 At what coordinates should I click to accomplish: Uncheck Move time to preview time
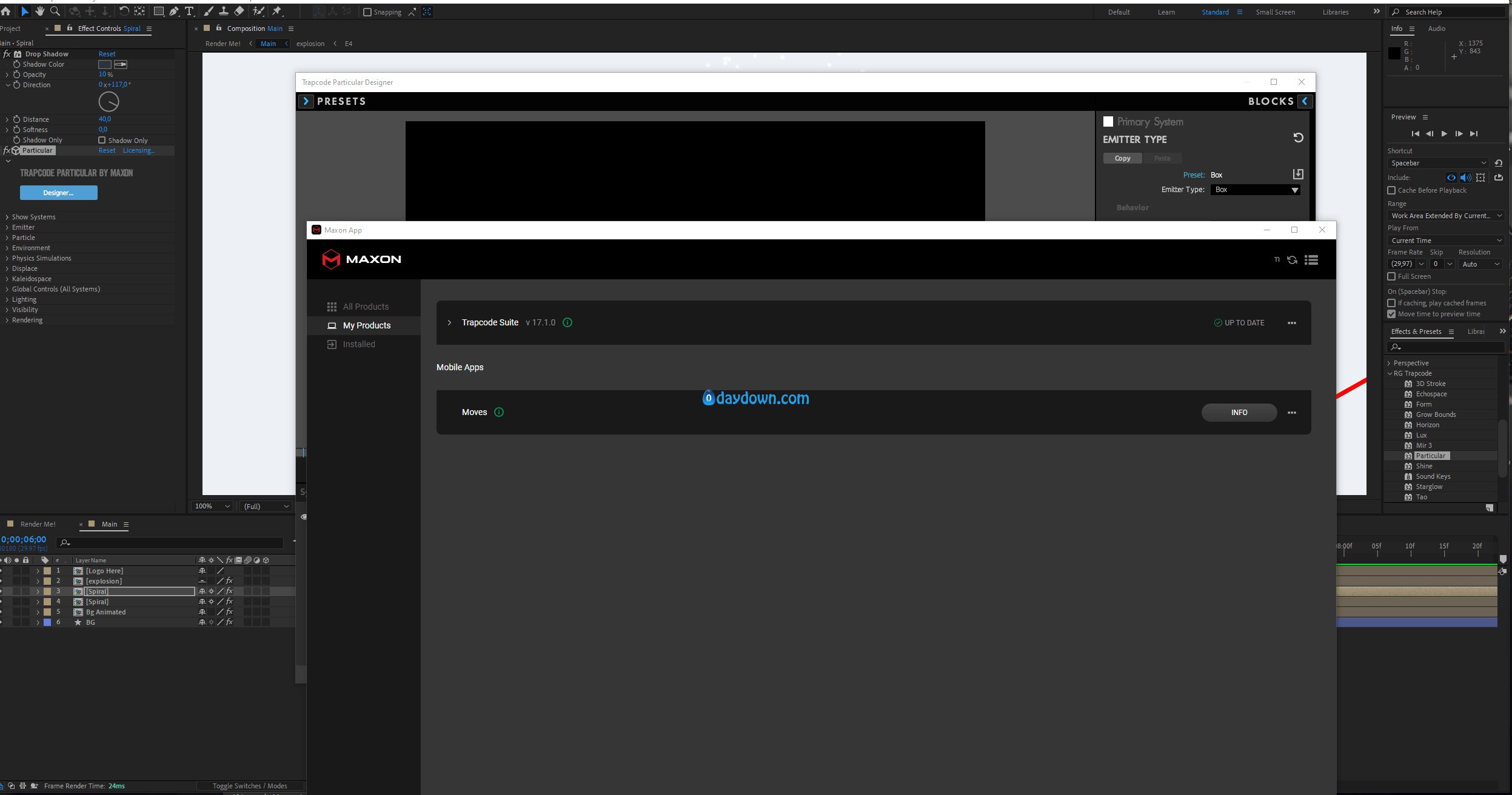point(1391,314)
